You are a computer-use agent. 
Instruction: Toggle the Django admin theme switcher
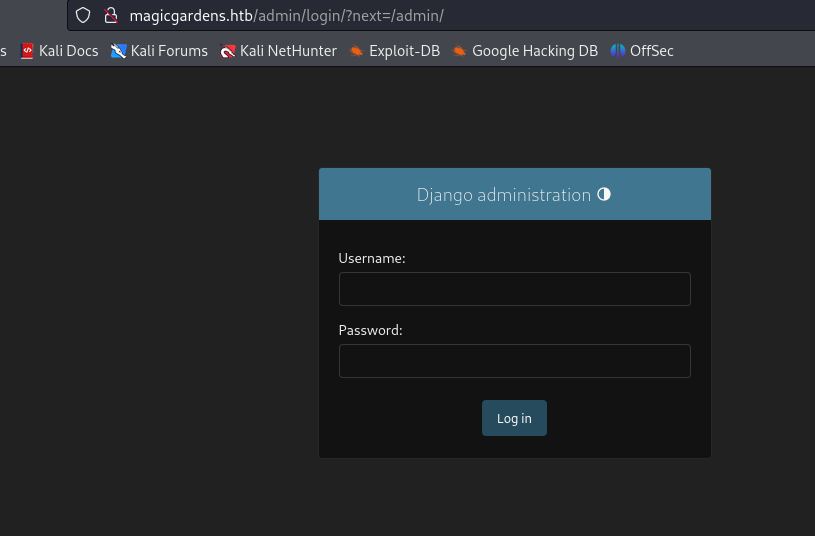tap(604, 194)
